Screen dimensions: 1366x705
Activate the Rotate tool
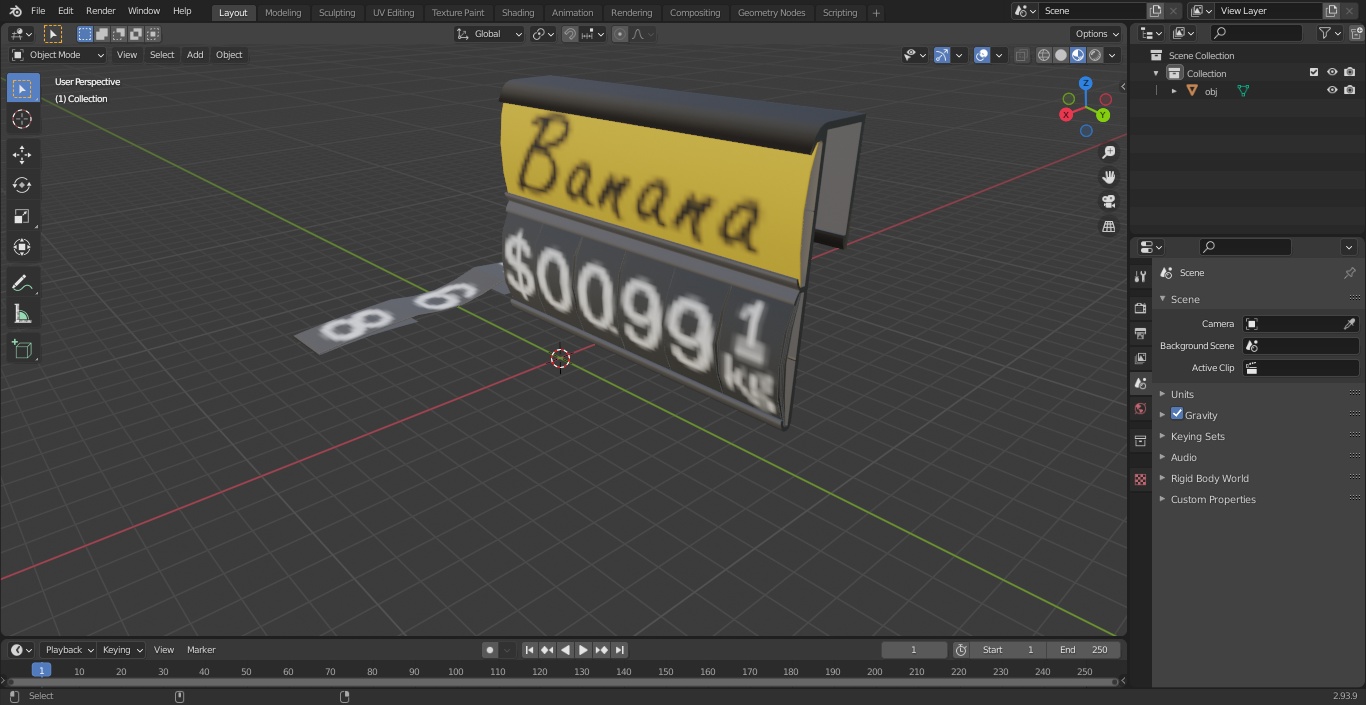[x=22, y=185]
